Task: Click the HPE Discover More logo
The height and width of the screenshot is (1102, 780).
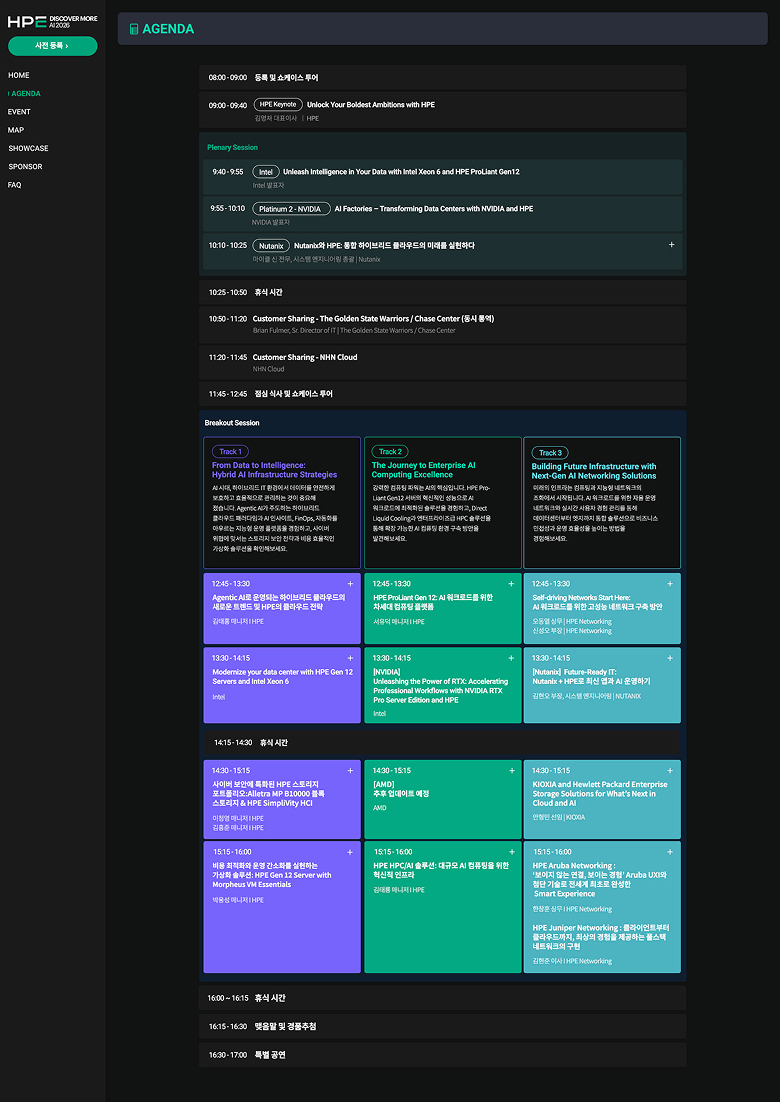Action: coord(53,22)
